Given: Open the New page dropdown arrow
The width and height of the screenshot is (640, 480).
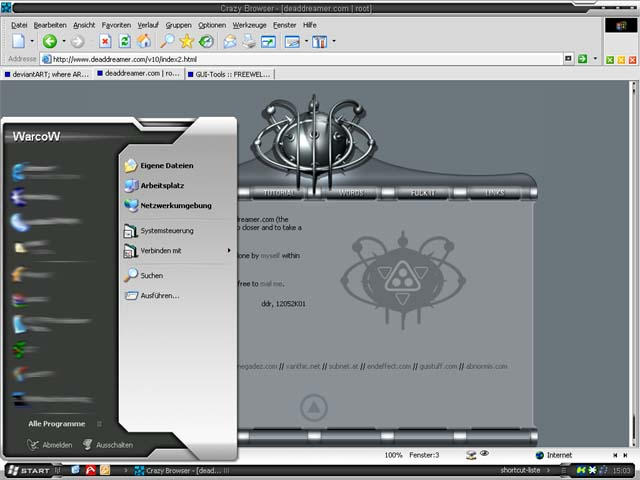Looking at the screenshot, I should point(32,41).
